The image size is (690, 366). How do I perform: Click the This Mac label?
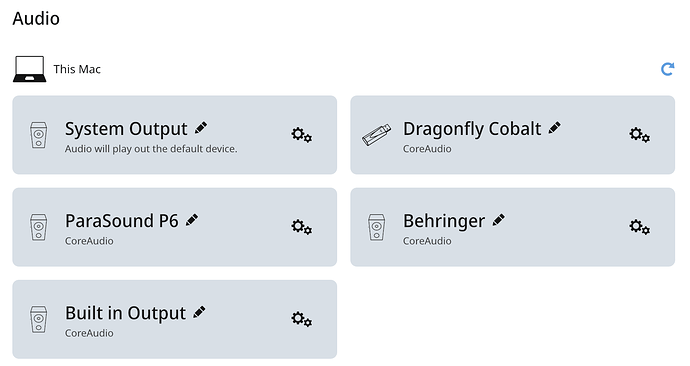(77, 69)
